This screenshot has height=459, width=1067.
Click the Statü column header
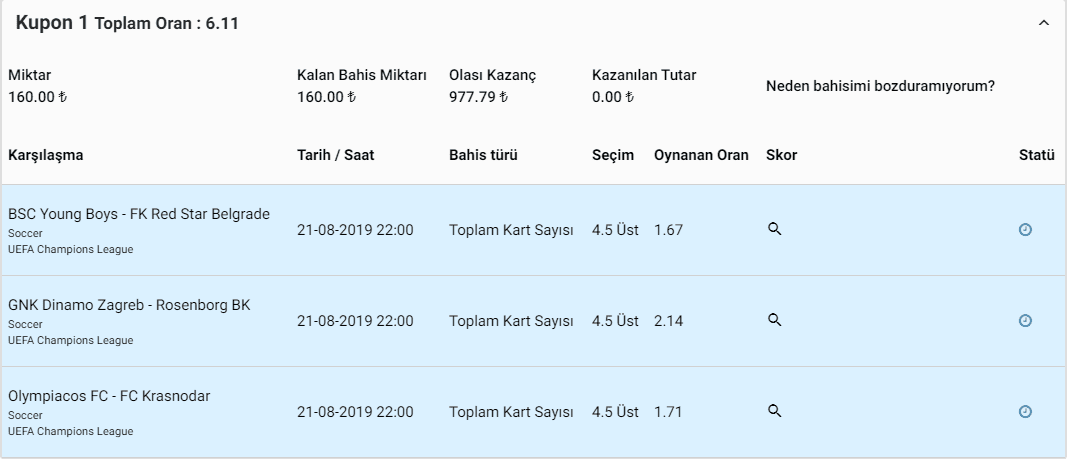pos(1036,155)
